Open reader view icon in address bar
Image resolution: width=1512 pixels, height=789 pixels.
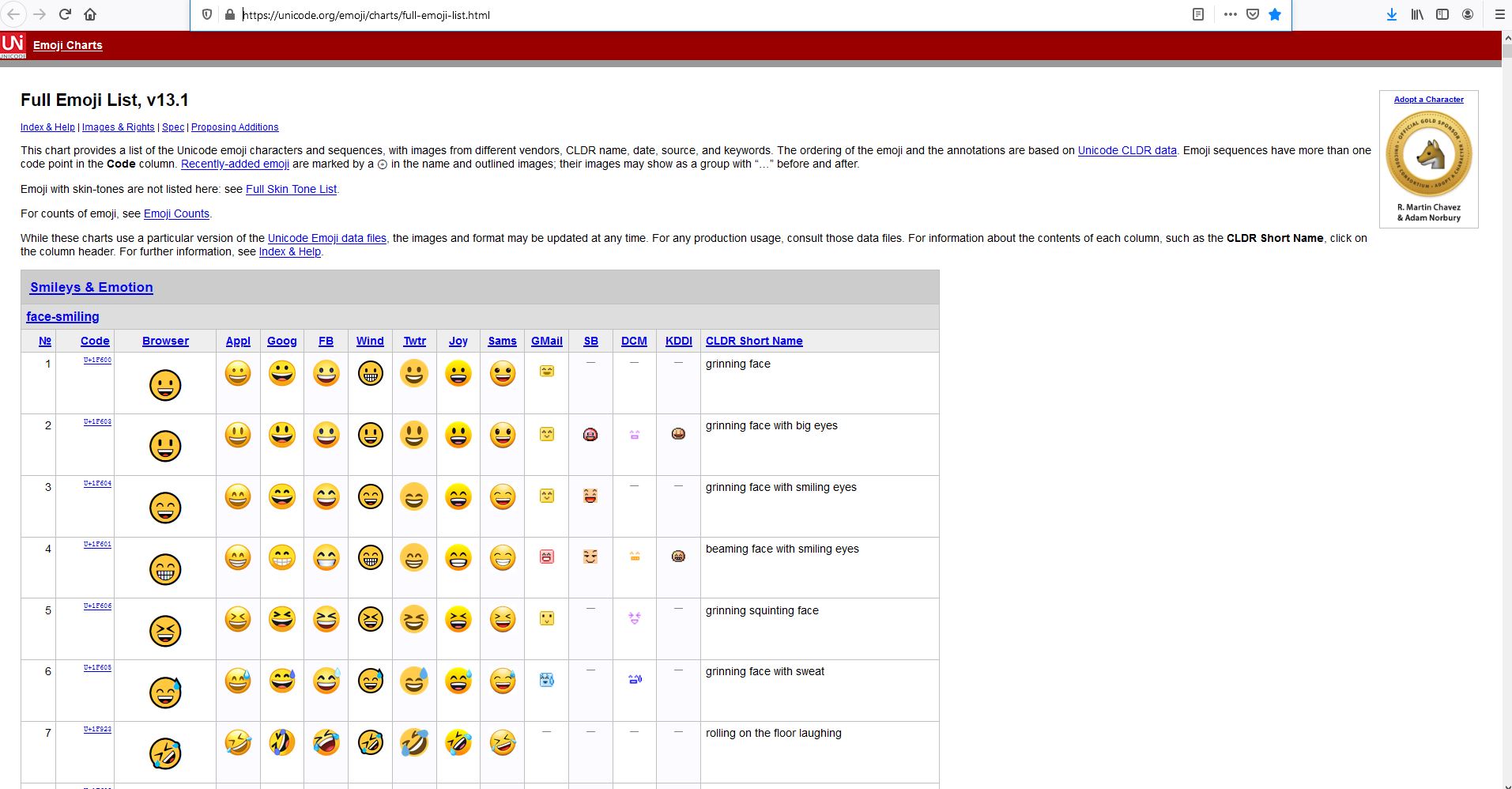click(x=1198, y=14)
